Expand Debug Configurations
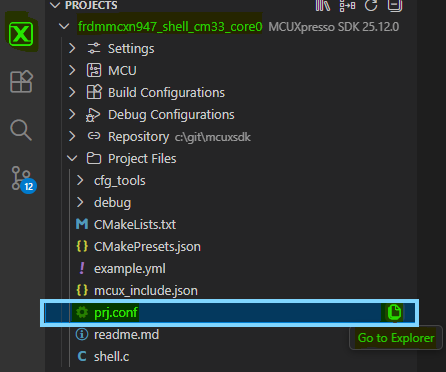Viewport: 446px width, 372px height. pos(72,114)
